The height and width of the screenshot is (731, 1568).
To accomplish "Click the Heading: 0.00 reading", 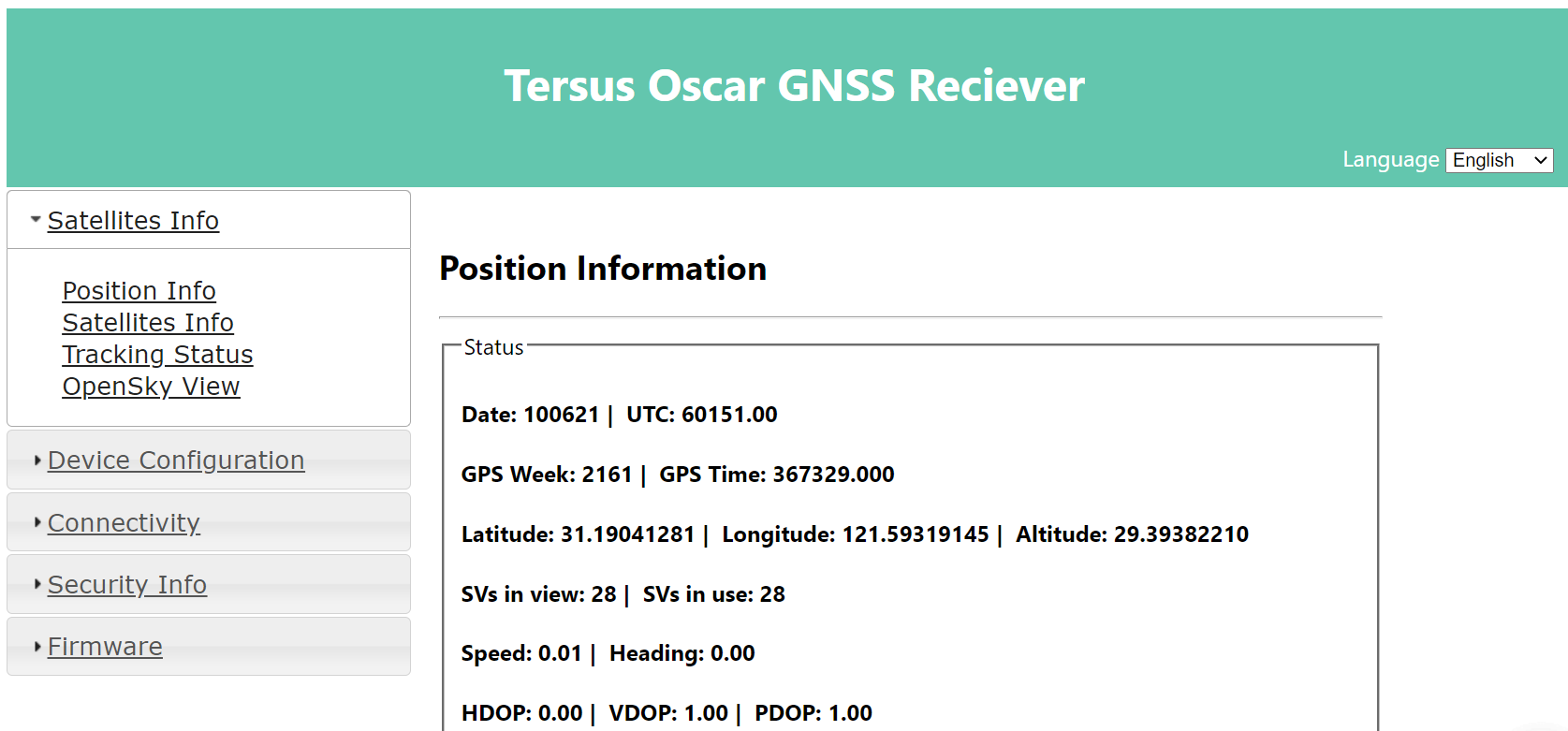I will pos(682,653).
